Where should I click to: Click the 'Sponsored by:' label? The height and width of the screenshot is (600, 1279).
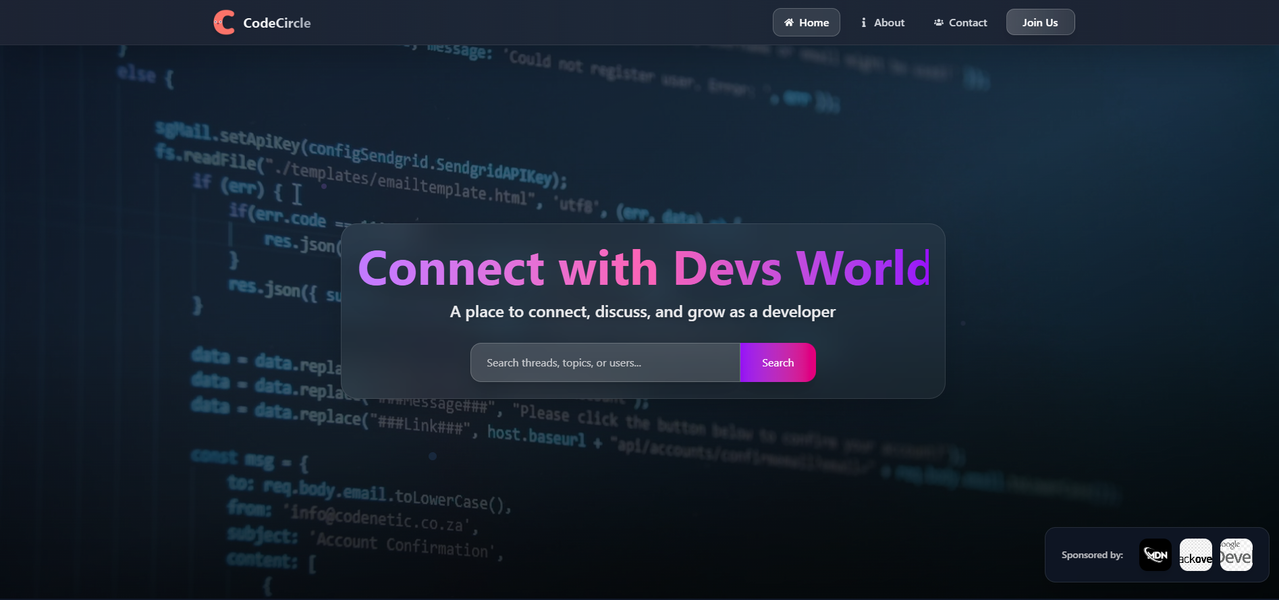1092,555
